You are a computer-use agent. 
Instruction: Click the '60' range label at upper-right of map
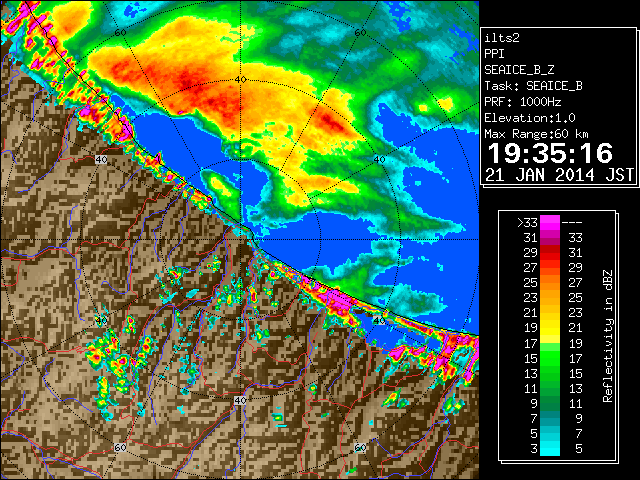pyautogui.click(x=360, y=33)
